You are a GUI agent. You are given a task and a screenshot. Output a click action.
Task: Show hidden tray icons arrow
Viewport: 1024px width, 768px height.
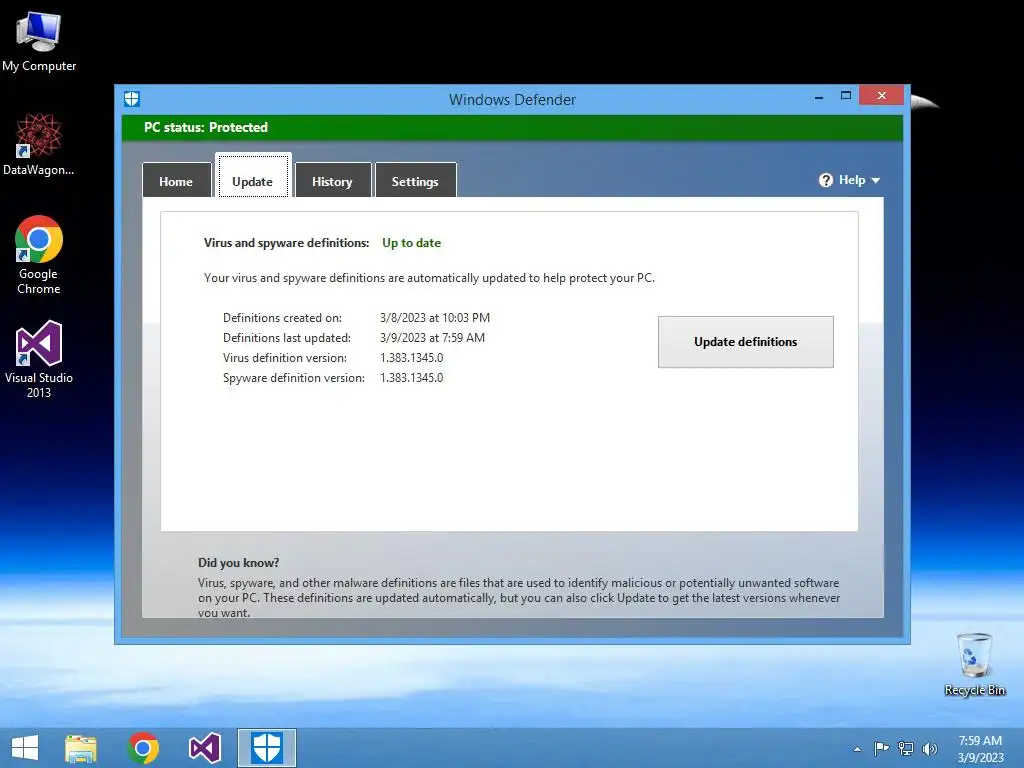(x=857, y=749)
